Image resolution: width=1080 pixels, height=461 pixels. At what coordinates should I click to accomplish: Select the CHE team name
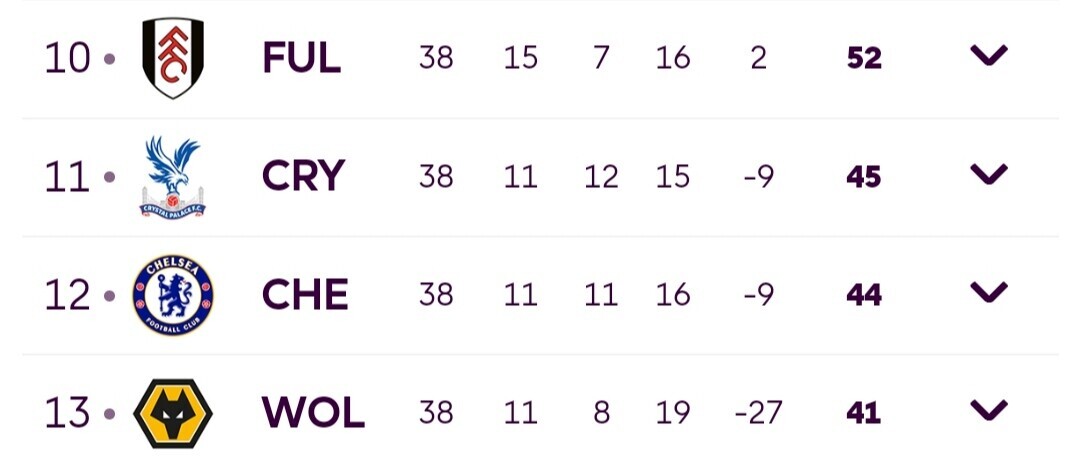point(305,295)
